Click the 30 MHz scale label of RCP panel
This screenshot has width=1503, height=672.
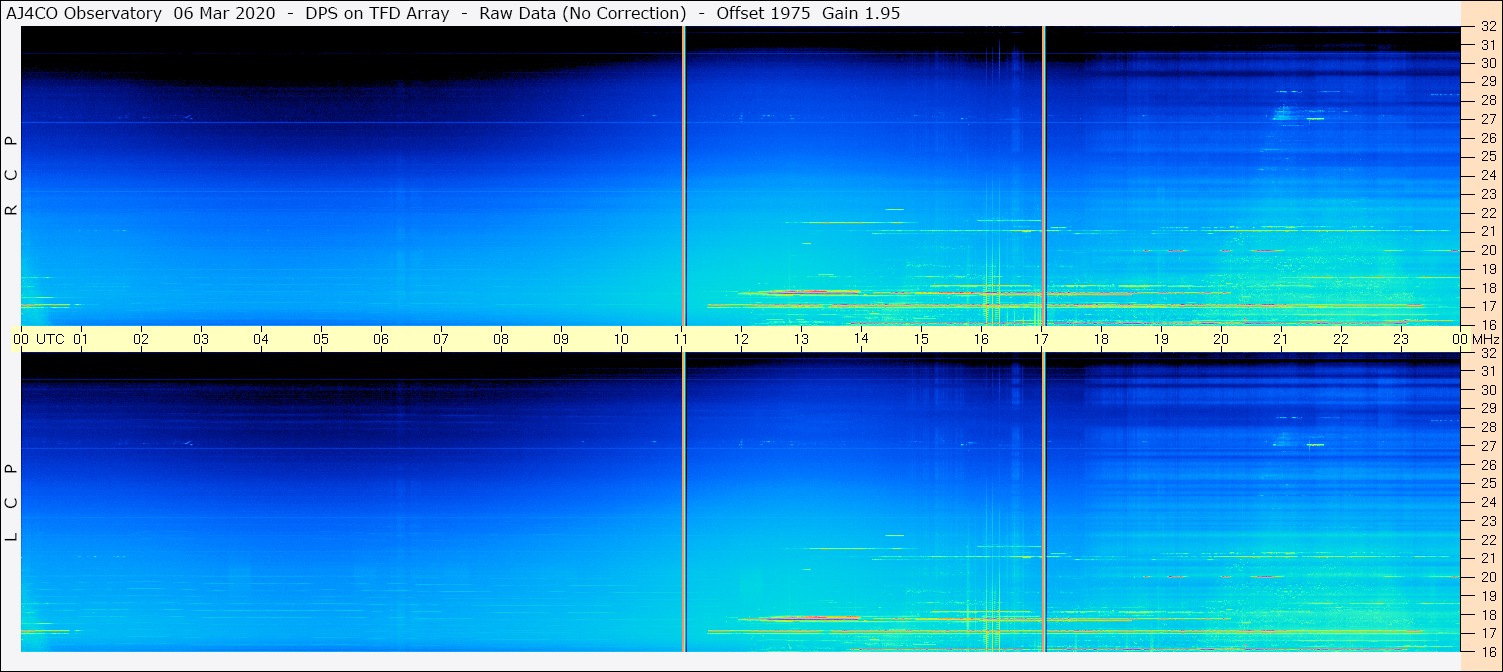1488,63
